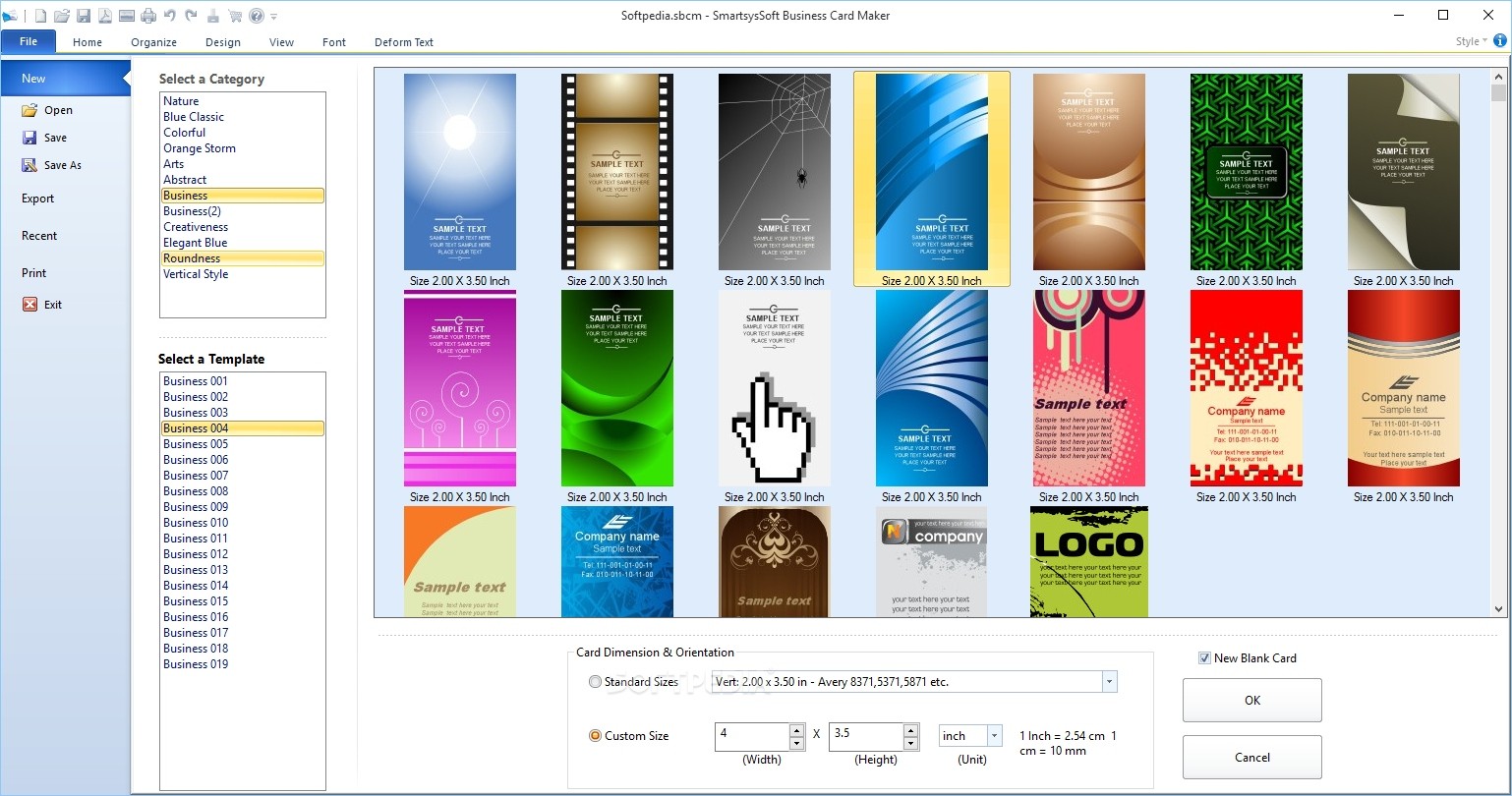Screen dimensions: 1512x796
Task: Switch to the Deform Text tab
Action: pyautogui.click(x=404, y=42)
